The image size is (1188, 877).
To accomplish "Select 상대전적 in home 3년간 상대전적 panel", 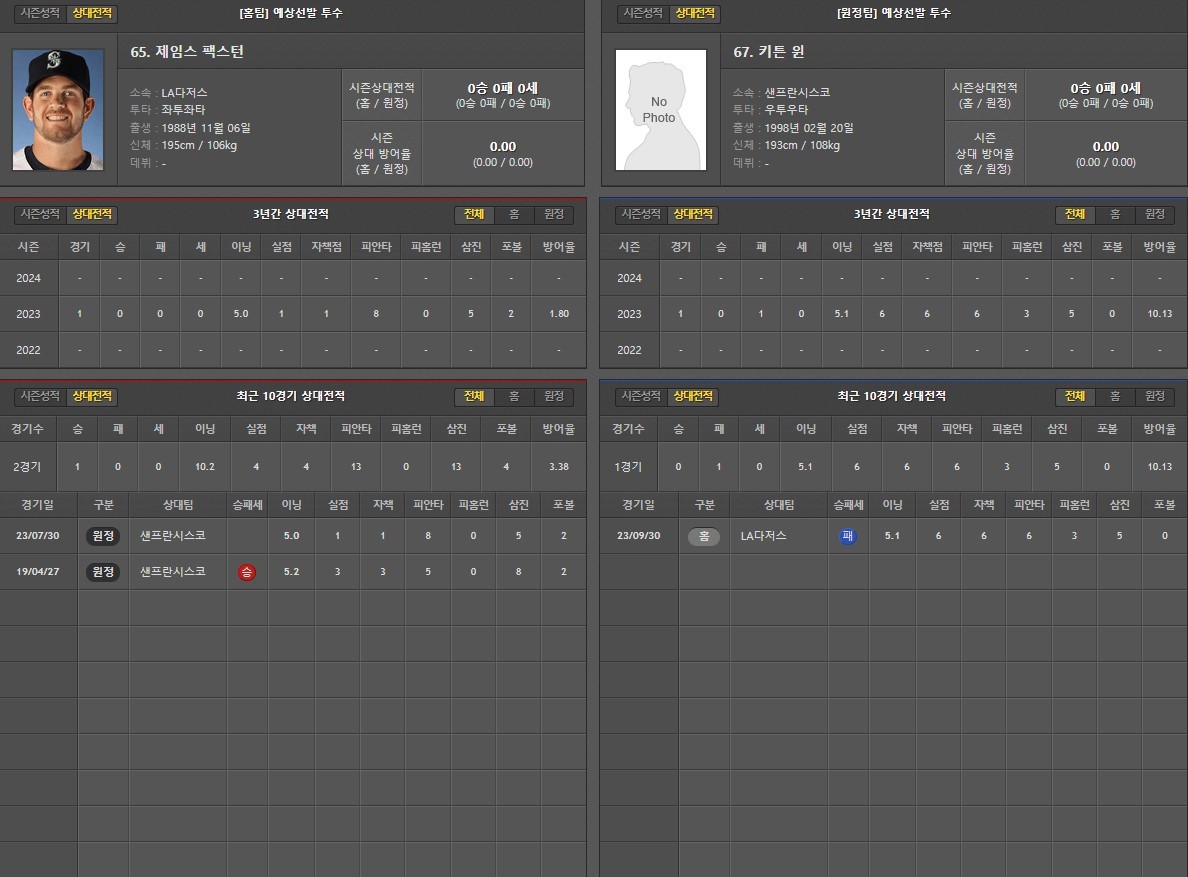I will 92,214.
